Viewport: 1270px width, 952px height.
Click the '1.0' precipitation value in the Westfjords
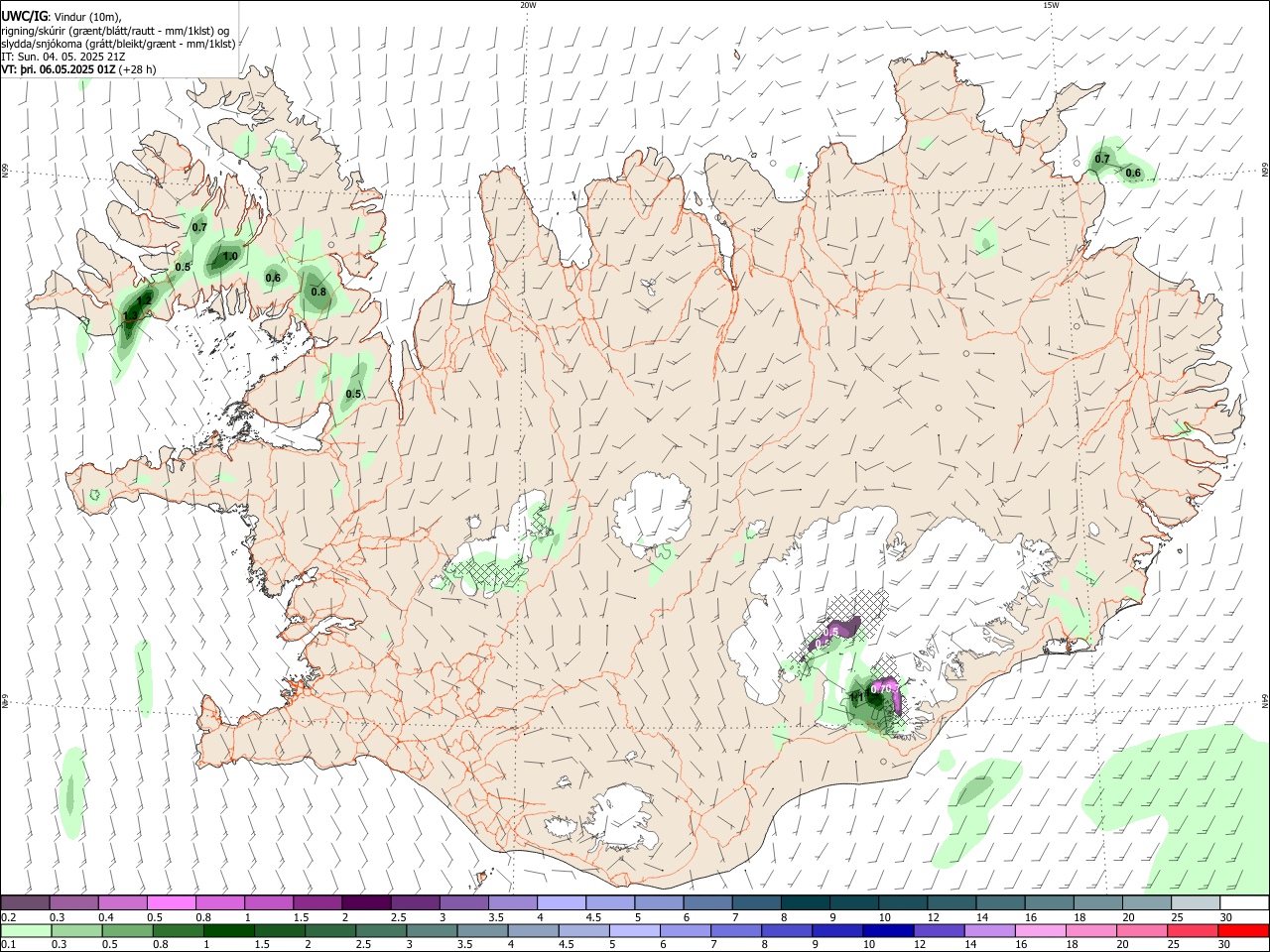[230, 256]
